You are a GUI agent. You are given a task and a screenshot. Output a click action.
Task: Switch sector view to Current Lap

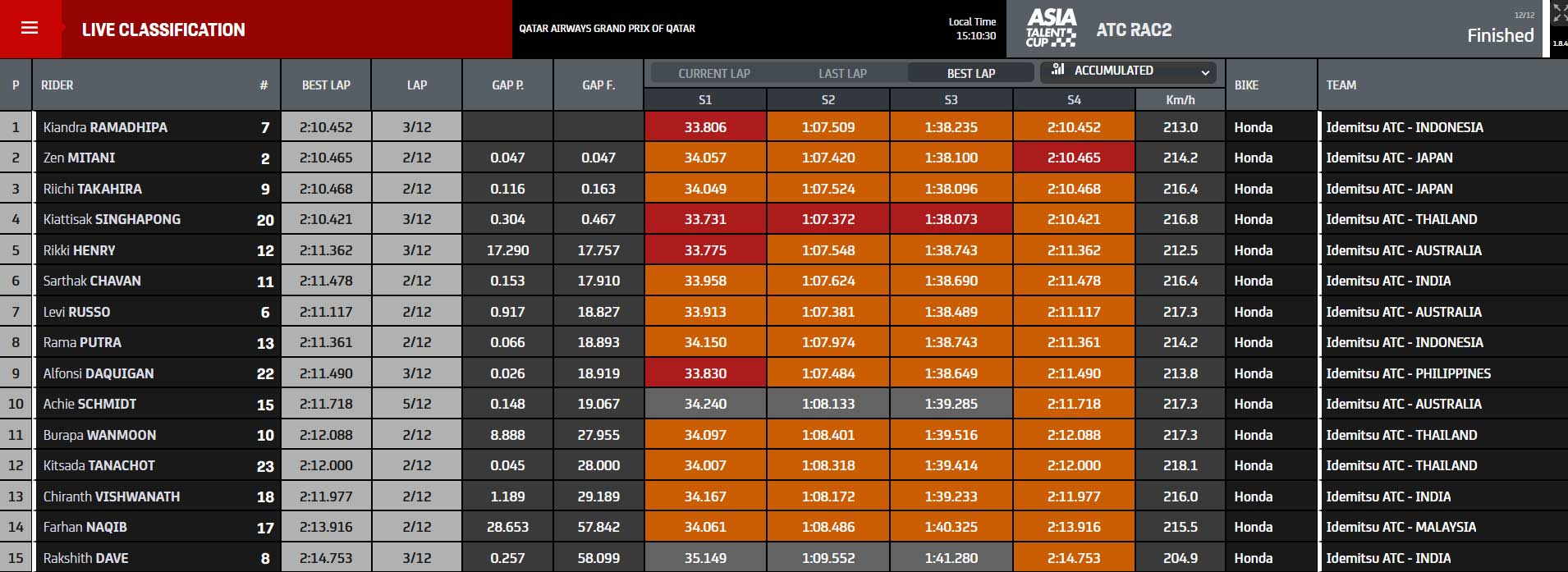pos(713,73)
